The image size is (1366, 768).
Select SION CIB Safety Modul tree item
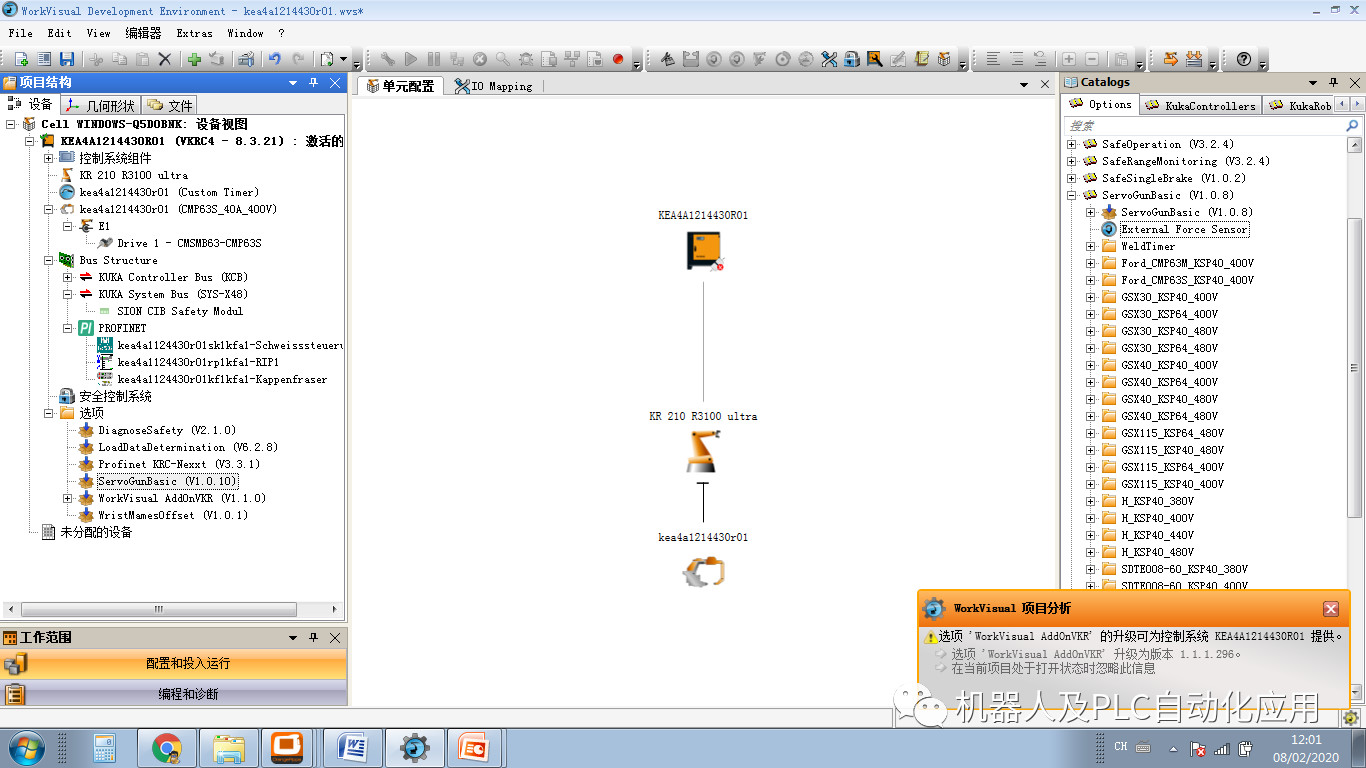tap(180, 311)
